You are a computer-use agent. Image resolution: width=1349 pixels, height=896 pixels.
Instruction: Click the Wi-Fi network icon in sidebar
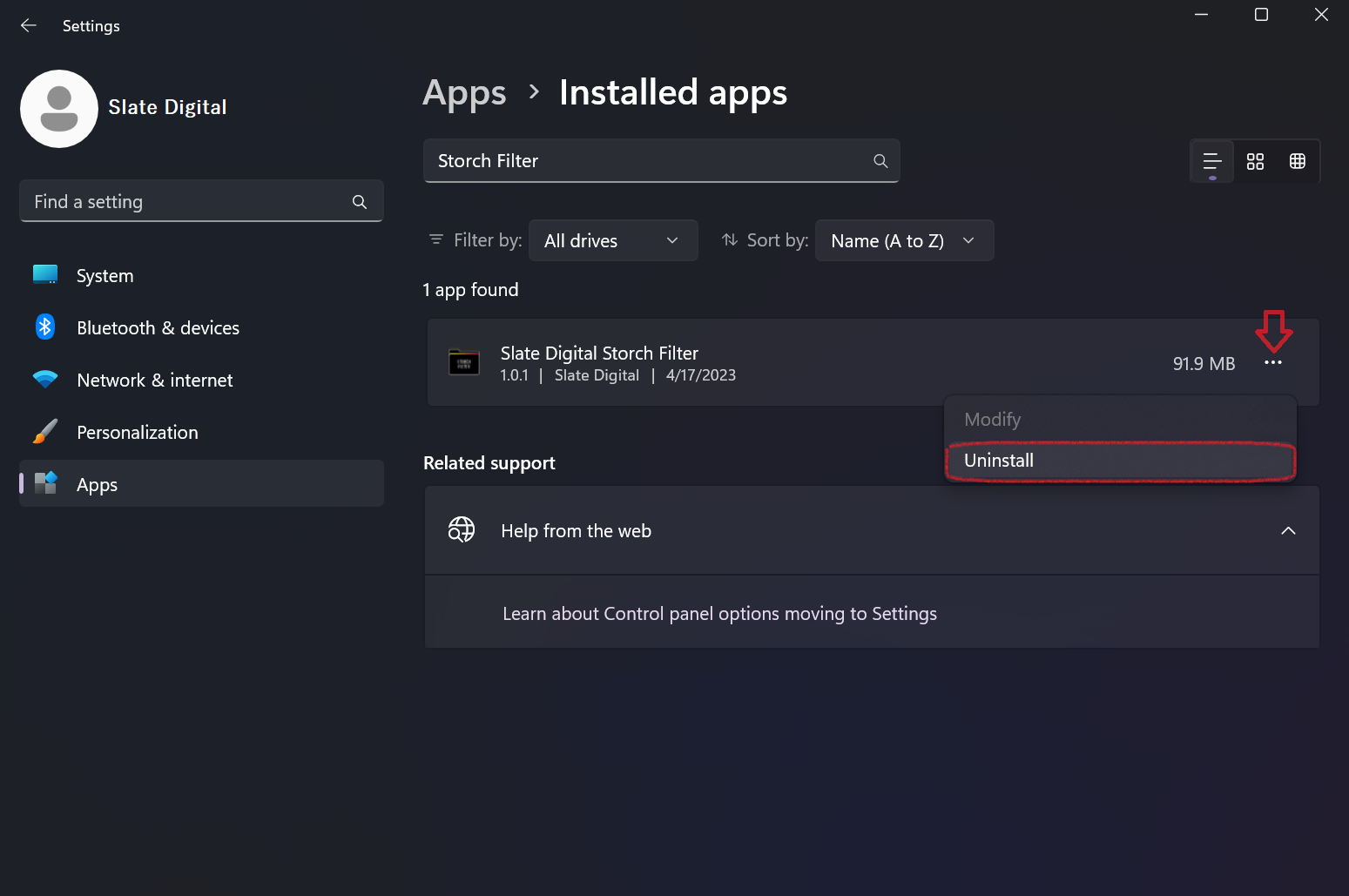(45, 379)
